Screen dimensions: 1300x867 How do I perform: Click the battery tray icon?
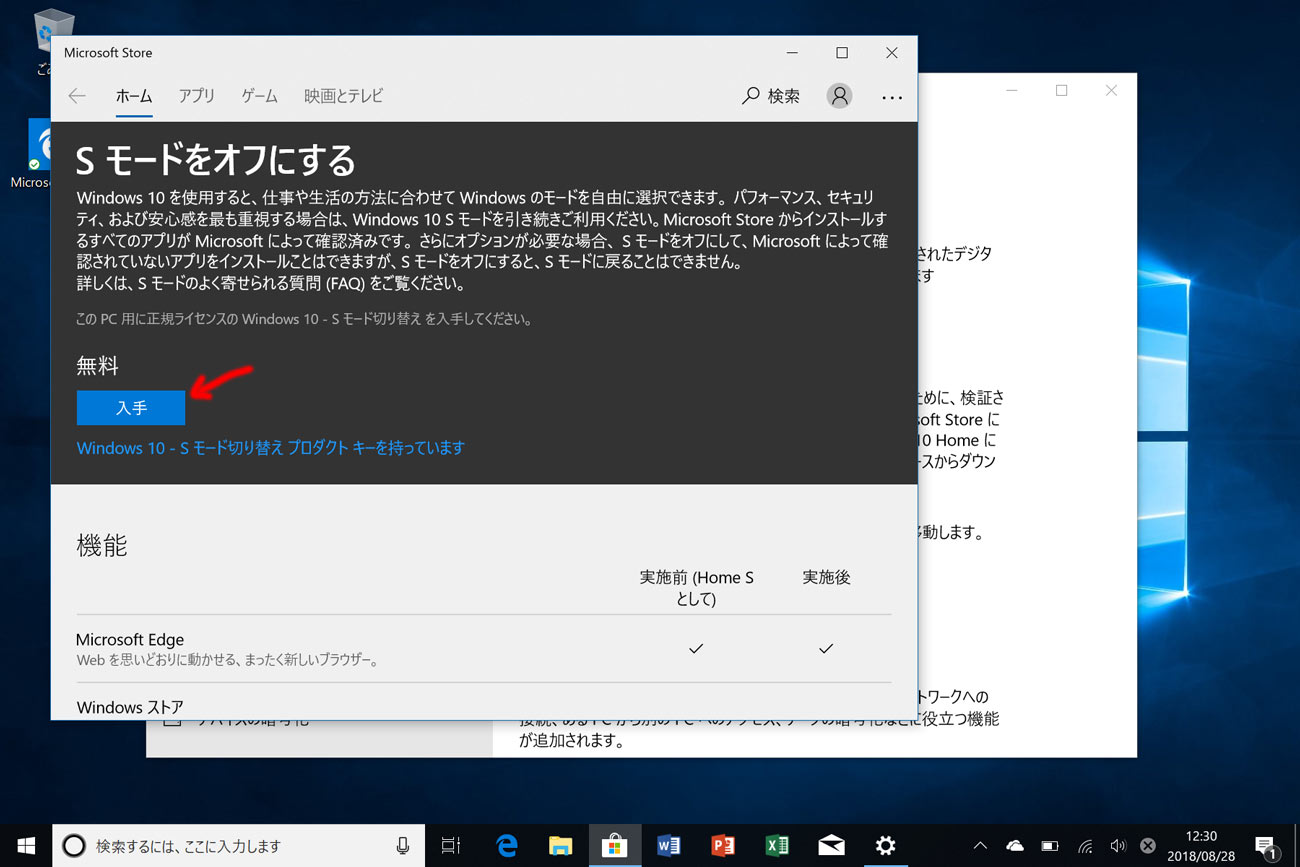pyautogui.click(x=1049, y=846)
